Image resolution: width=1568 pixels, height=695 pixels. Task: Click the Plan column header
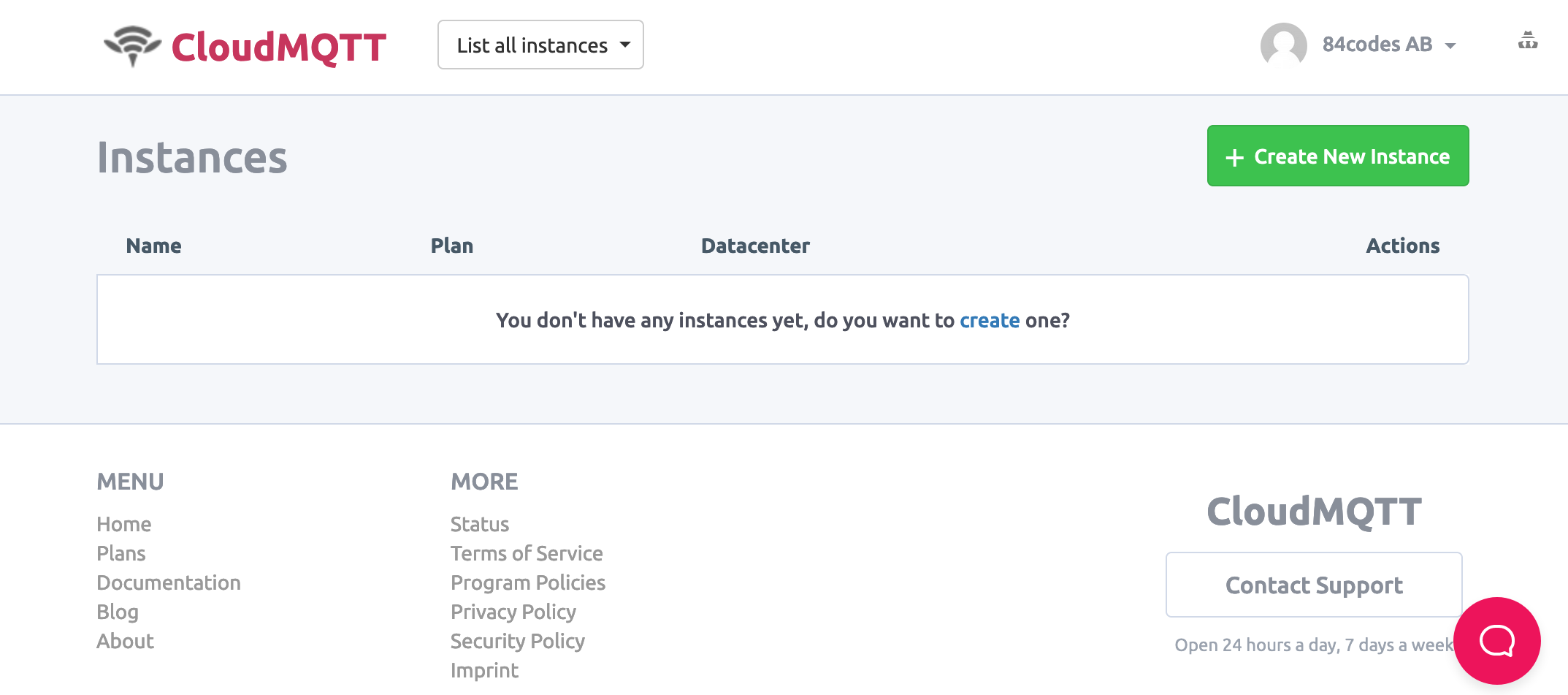pyautogui.click(x=452, y=246)
